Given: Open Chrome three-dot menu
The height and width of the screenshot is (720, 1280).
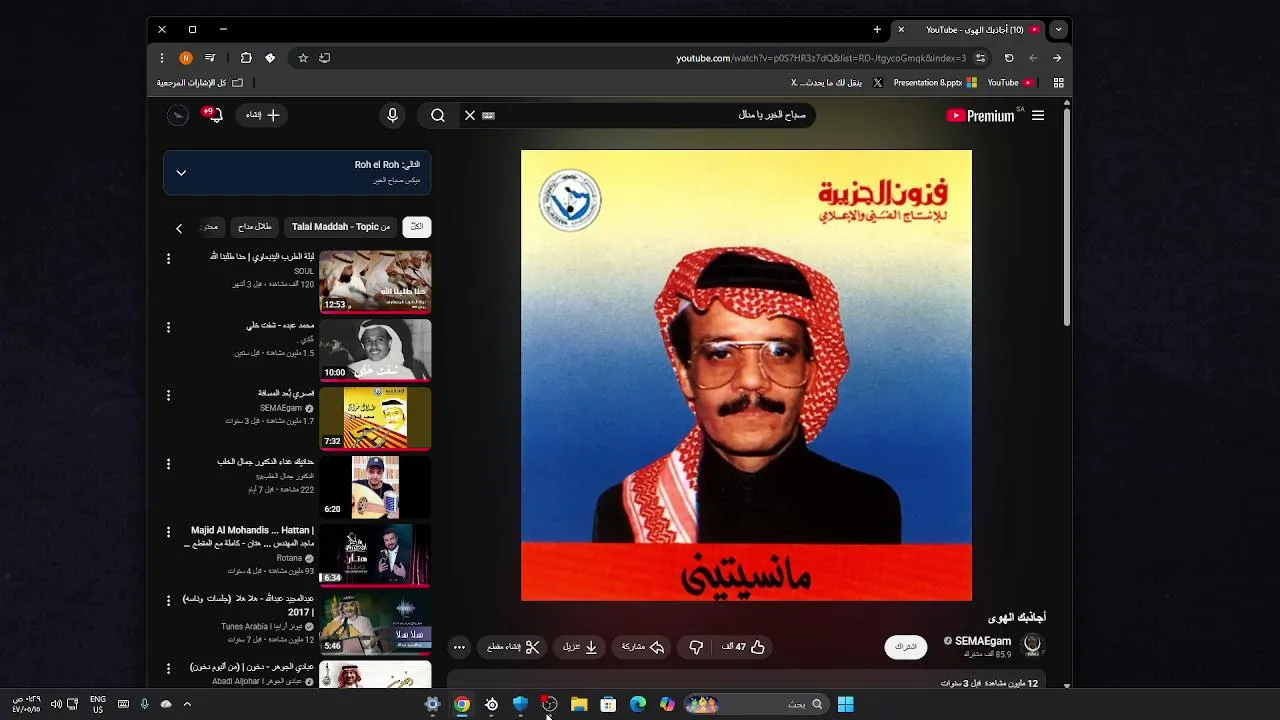Looking at the screenshot, I should click(162, 58).
